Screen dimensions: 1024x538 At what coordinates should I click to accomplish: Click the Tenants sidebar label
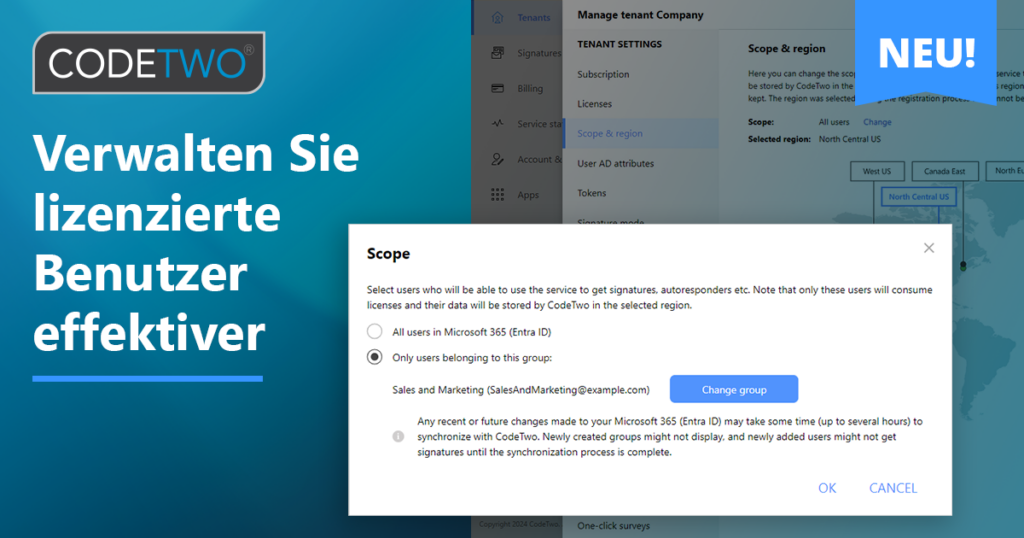(534, 18)
